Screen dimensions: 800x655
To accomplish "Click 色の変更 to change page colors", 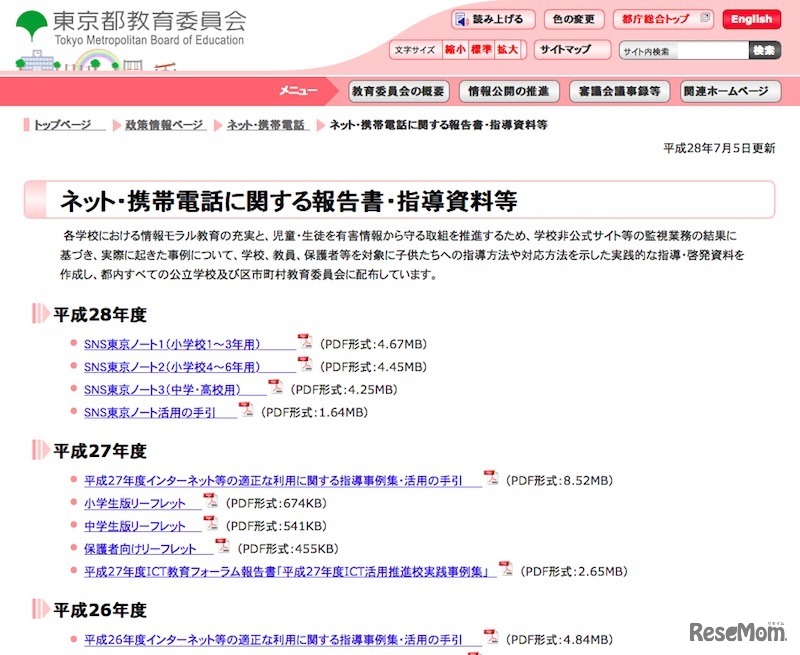I will (574, 18).
